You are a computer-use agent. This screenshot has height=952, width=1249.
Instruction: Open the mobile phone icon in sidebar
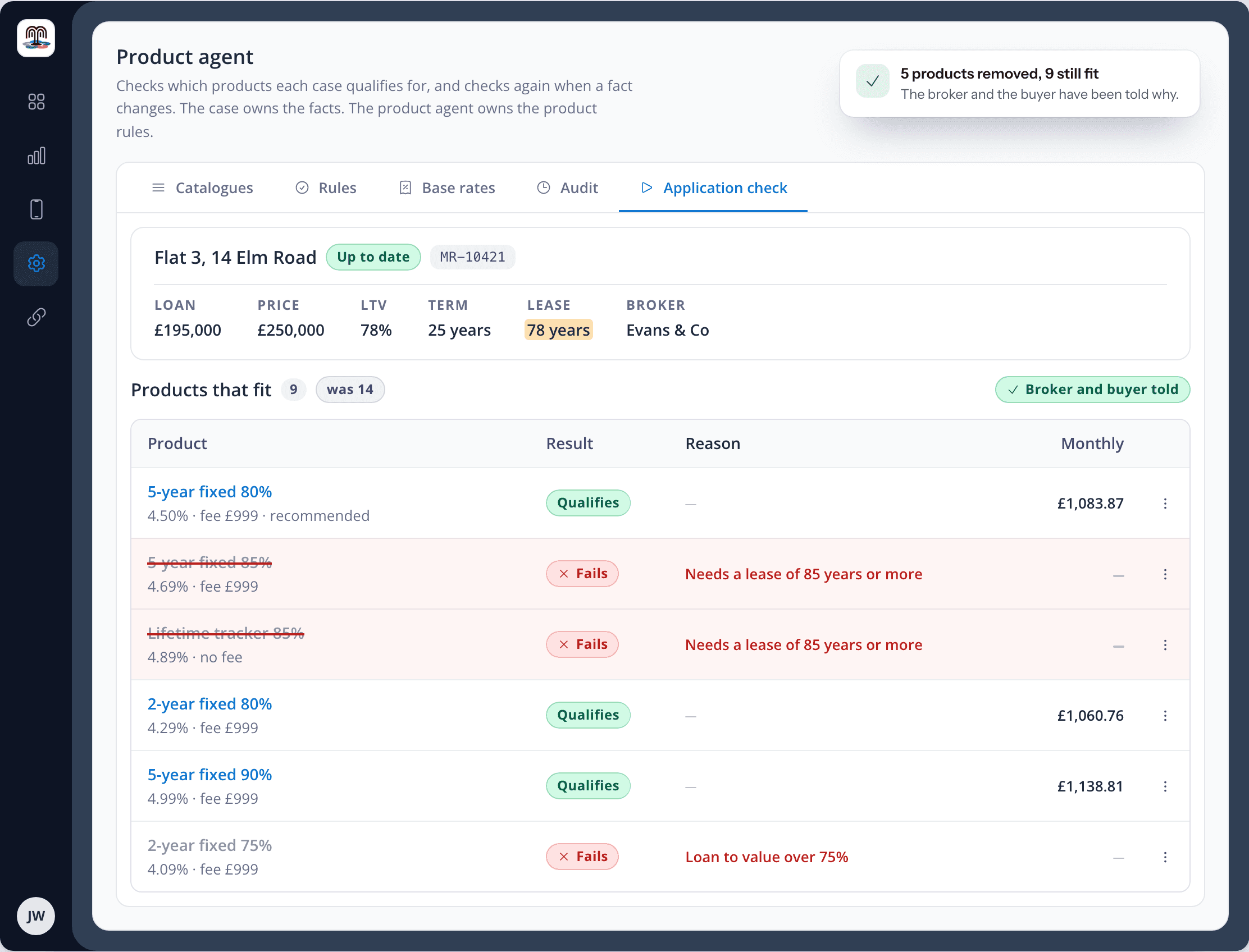[x=37, y=209]
